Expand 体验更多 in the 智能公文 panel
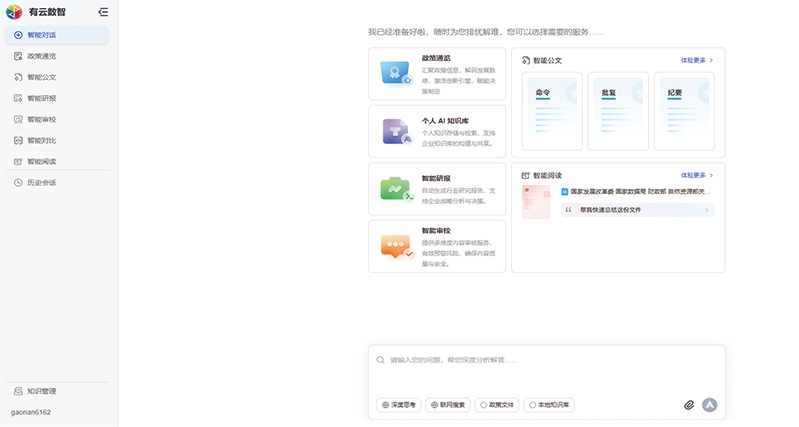 [697, 60]
